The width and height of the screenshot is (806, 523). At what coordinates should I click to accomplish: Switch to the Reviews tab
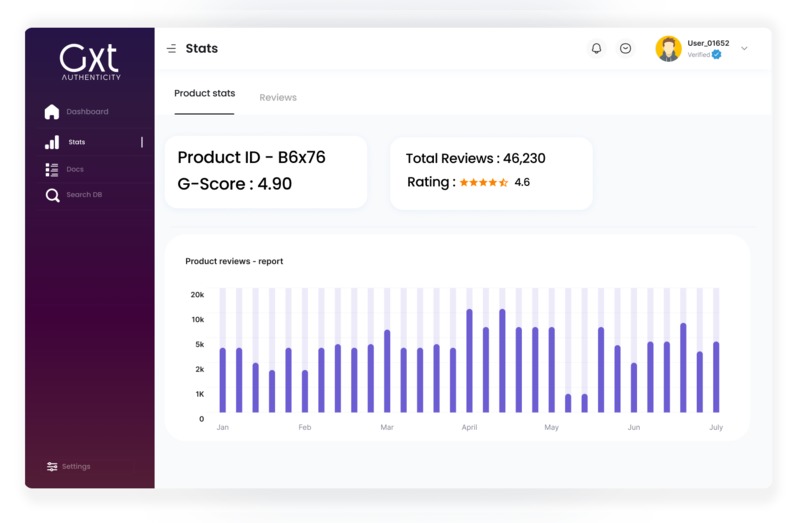click(278, 97)
